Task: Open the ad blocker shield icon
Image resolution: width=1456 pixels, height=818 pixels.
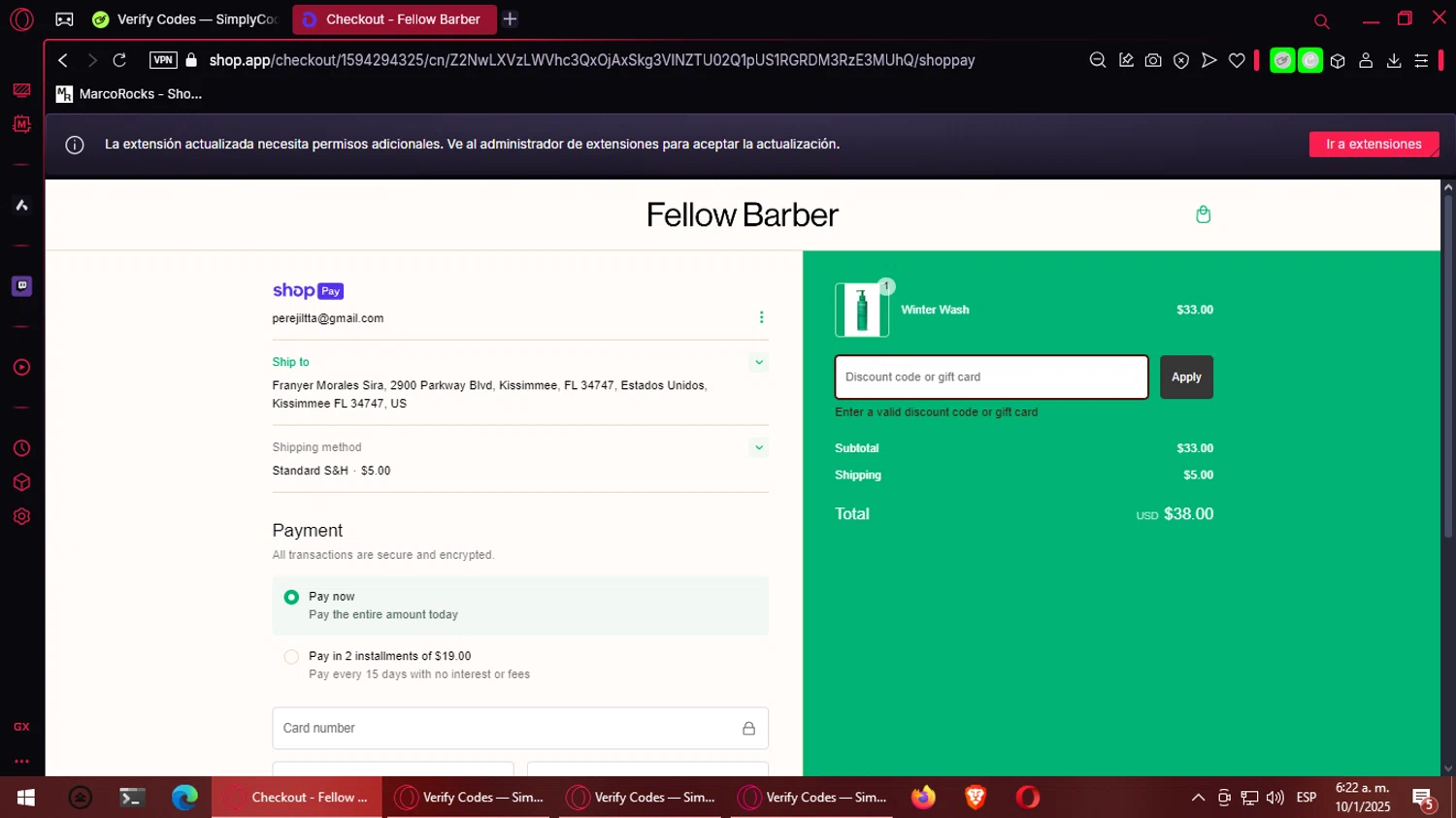Action: tap(1181, 60)
